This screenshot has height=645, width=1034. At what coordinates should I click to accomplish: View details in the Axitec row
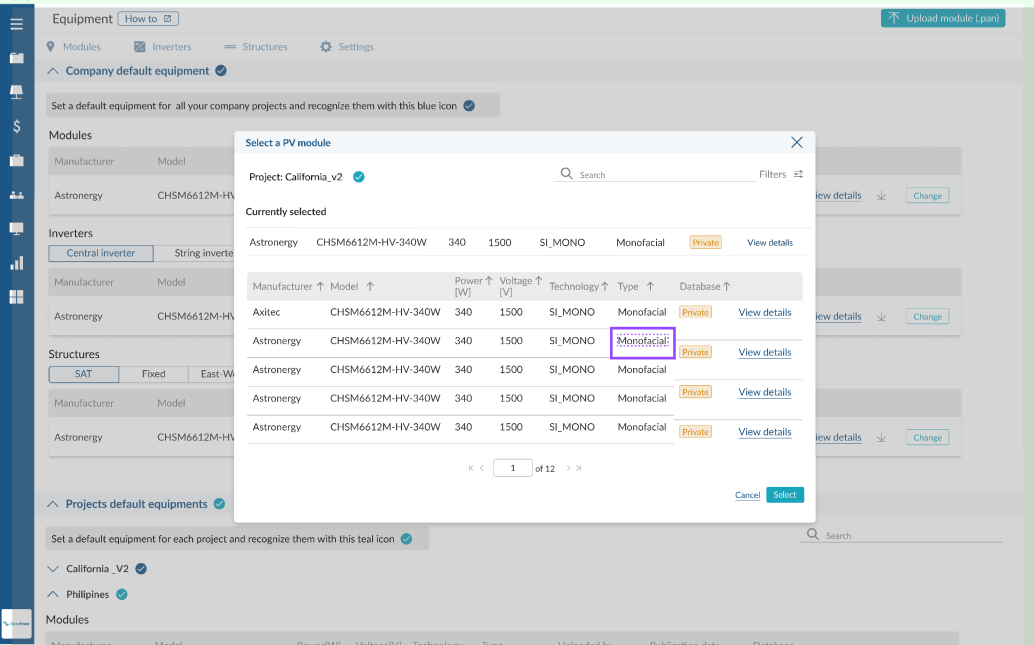tap(764, 313)
